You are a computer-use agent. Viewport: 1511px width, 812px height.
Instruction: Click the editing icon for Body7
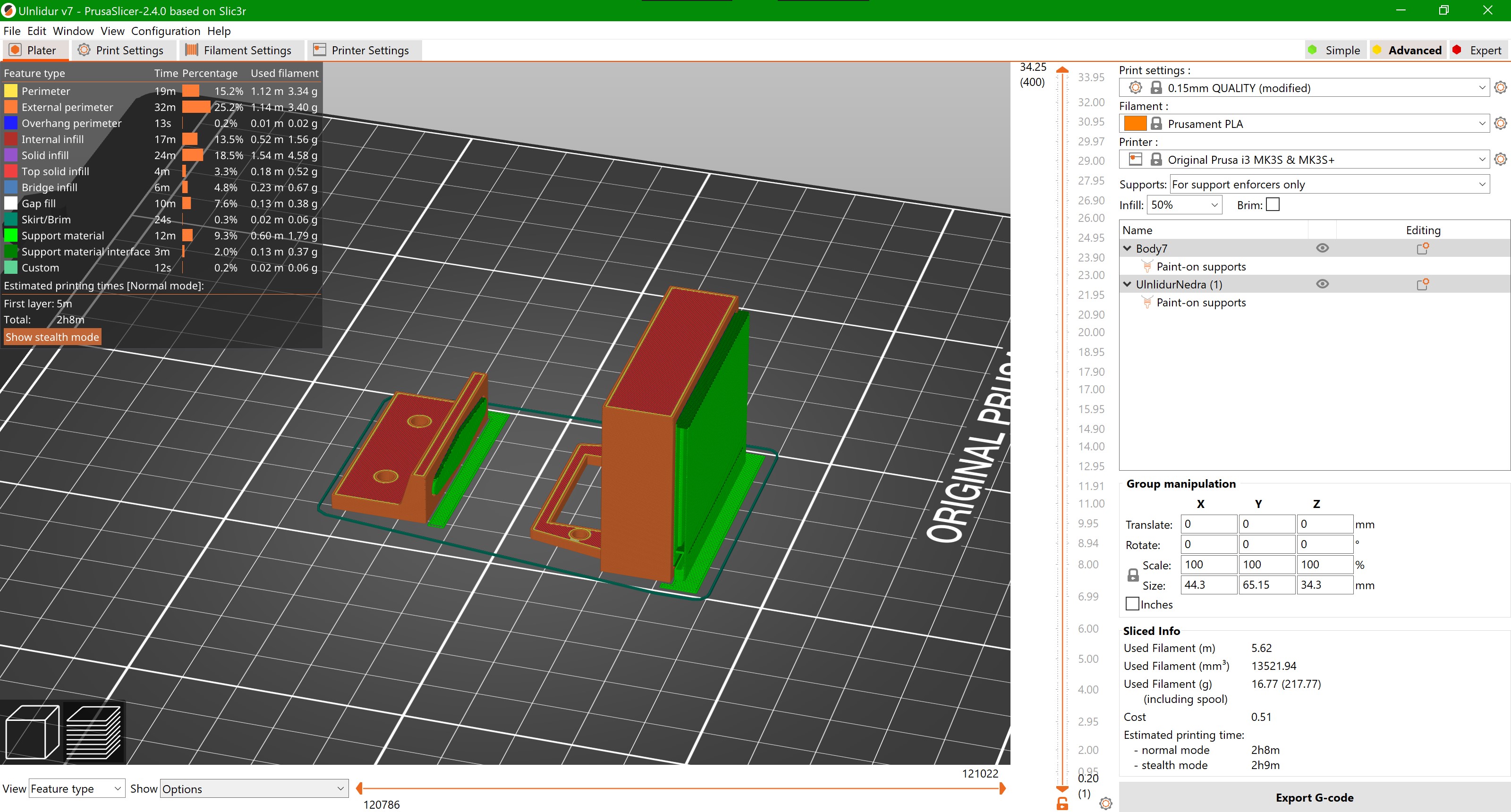(x=1422, y=248)
